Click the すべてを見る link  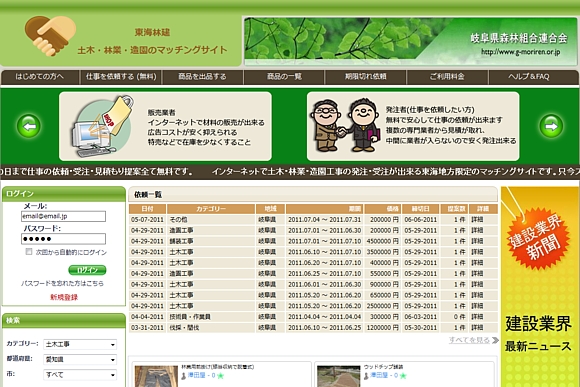click(469, 340)
